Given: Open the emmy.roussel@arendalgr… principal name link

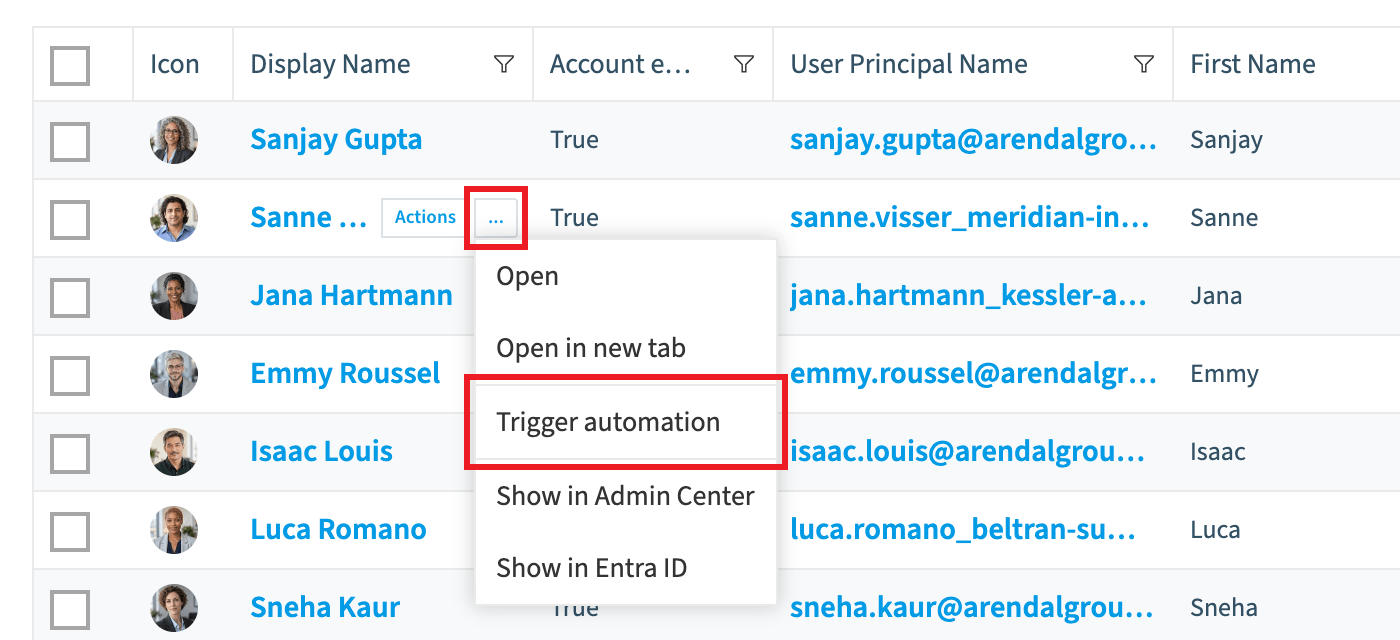Looking at the screenshot, I should 973,374.
